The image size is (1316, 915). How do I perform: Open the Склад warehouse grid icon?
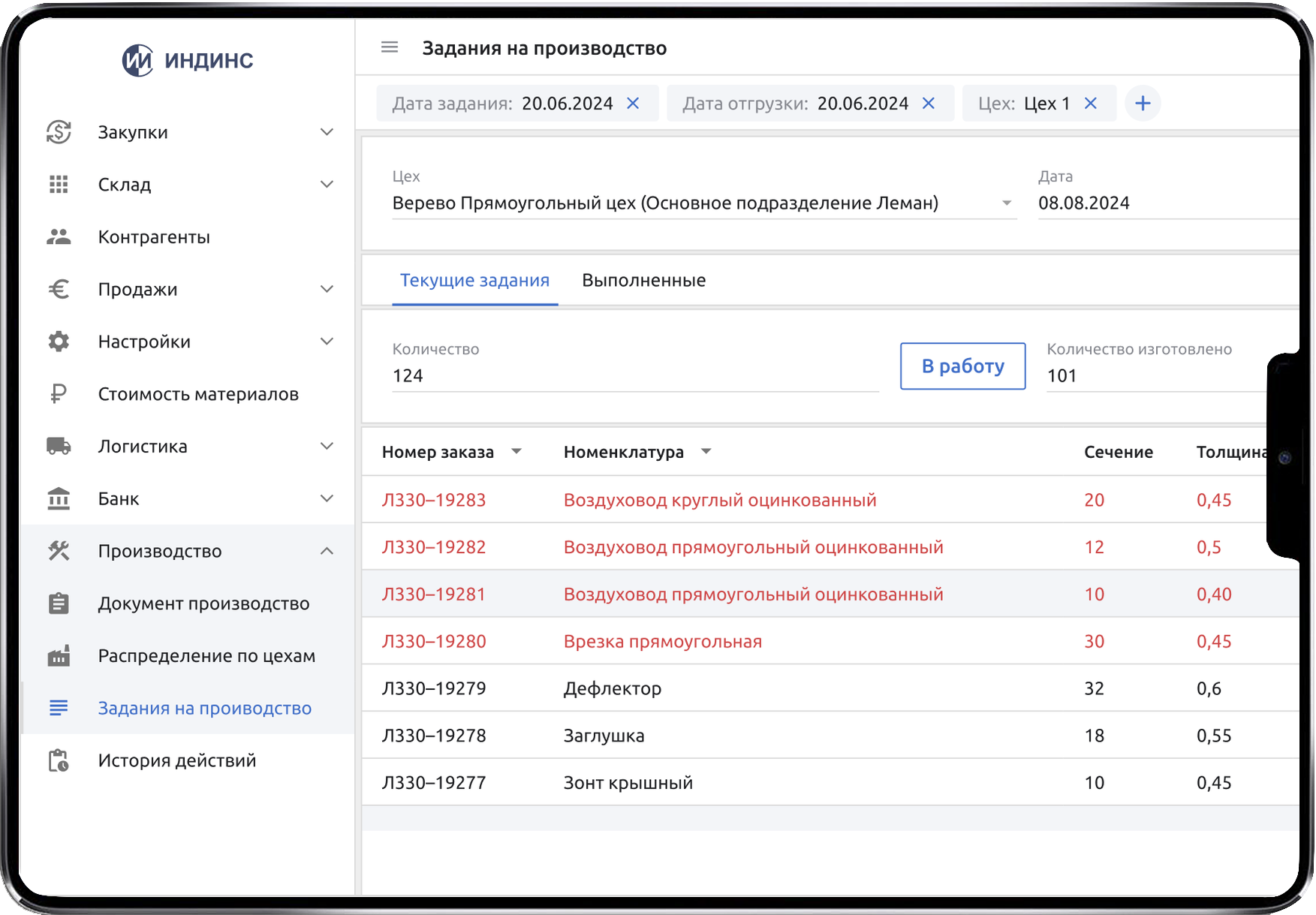(58, 184)
